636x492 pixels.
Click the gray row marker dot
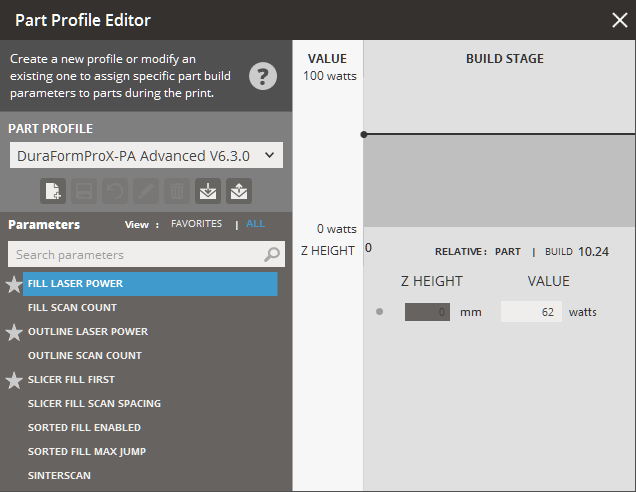click(x=379, y=312)
